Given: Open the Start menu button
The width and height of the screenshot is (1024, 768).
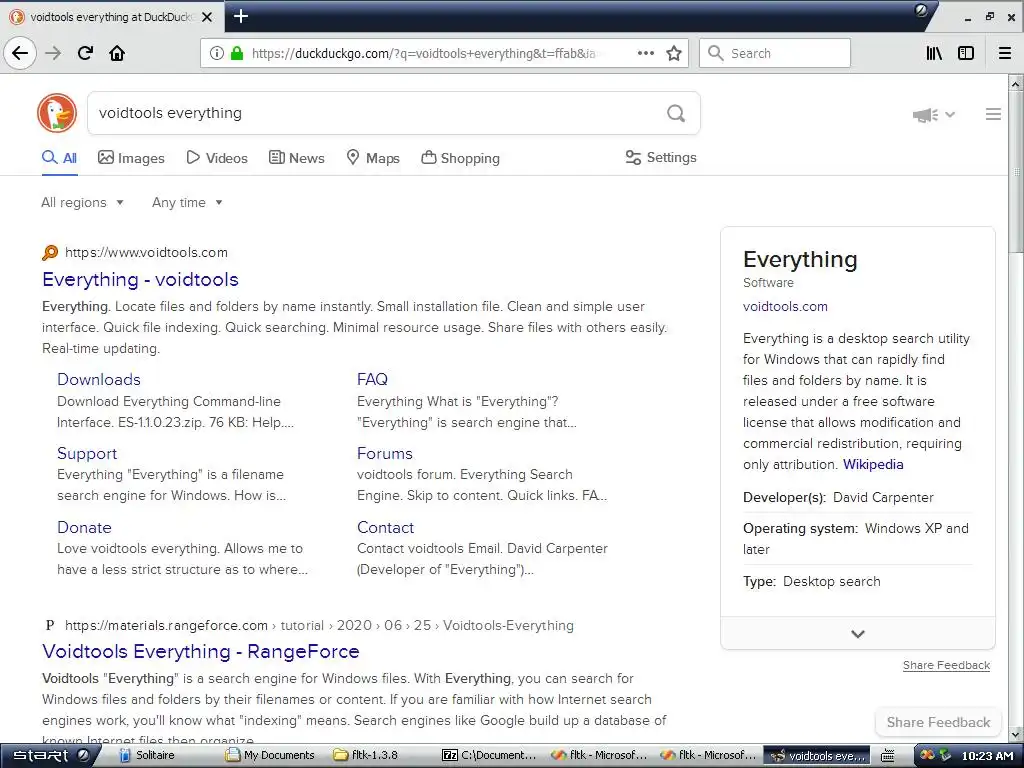Looking at the screenshot, I should pyautogui.click(x=50, y=756).
